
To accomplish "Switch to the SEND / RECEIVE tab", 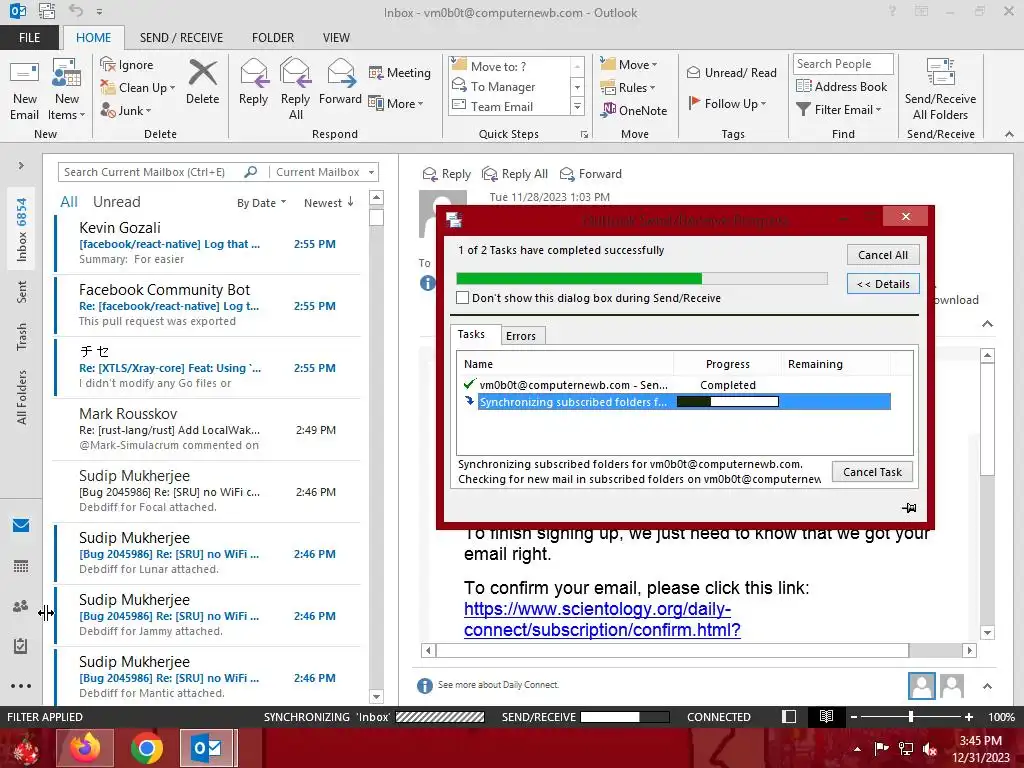I will (x=181, y=37).
